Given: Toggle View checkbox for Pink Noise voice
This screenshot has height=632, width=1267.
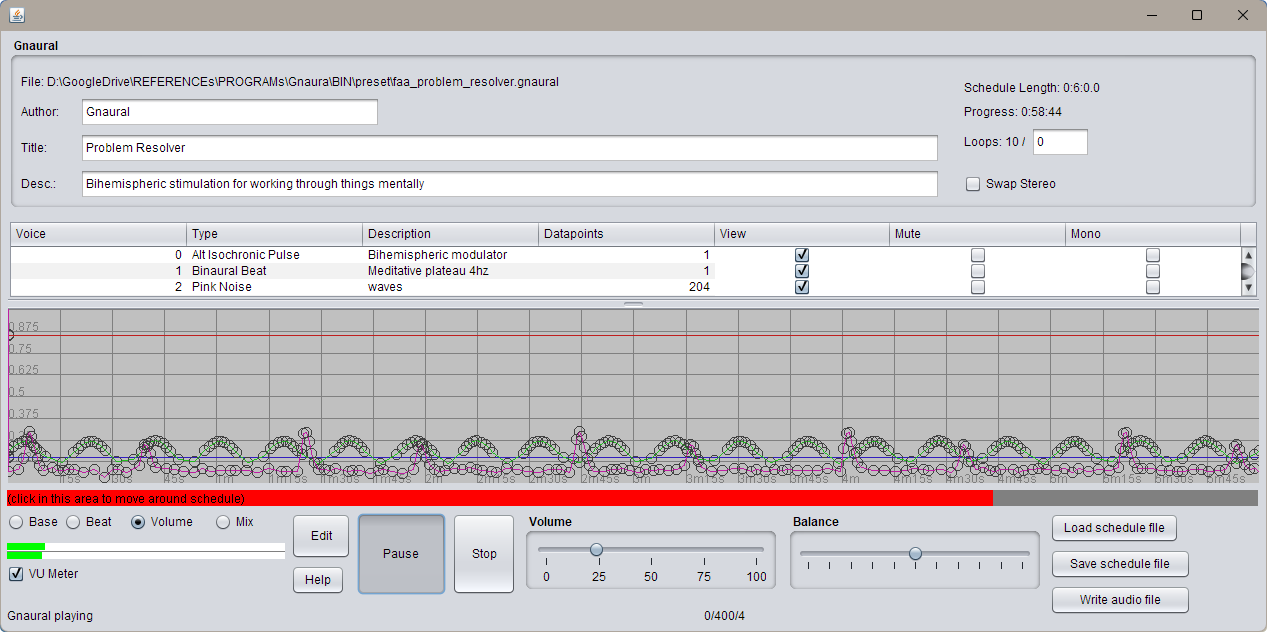Looking at the screenshot, I should click(802, 287).
